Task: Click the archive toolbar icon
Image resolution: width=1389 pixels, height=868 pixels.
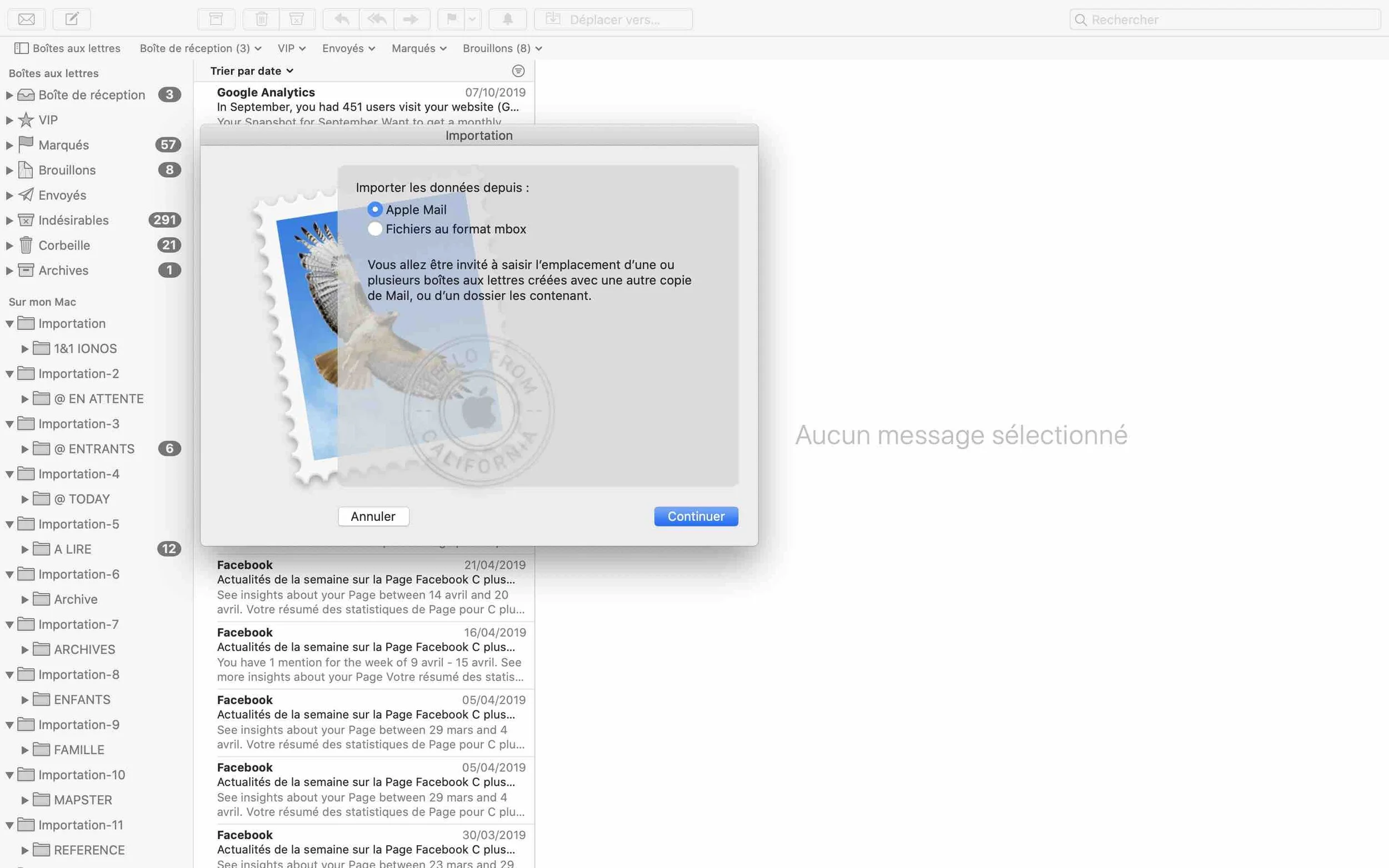Action: (216, 19)
